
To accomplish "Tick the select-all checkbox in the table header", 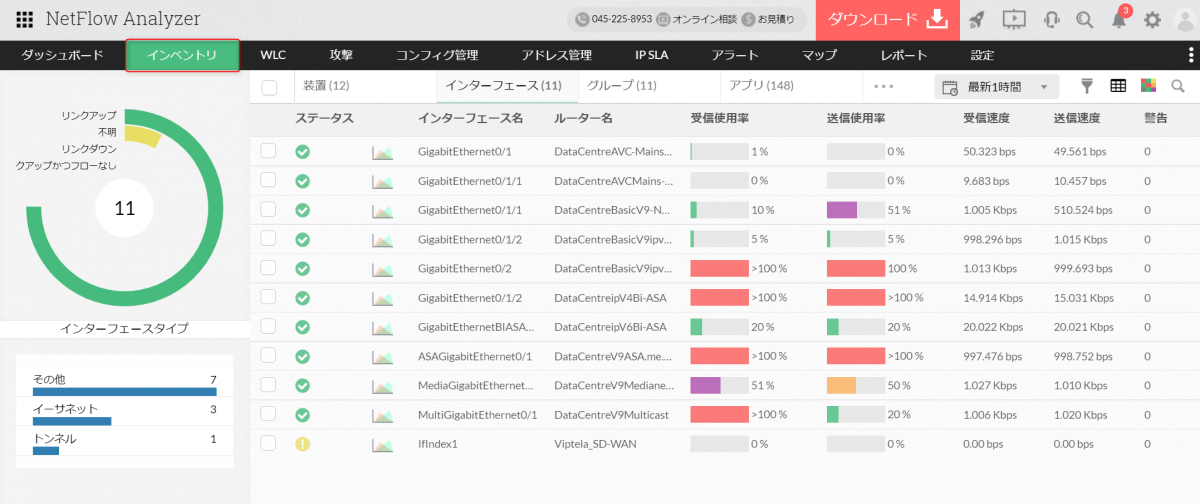I will (269, 87).
